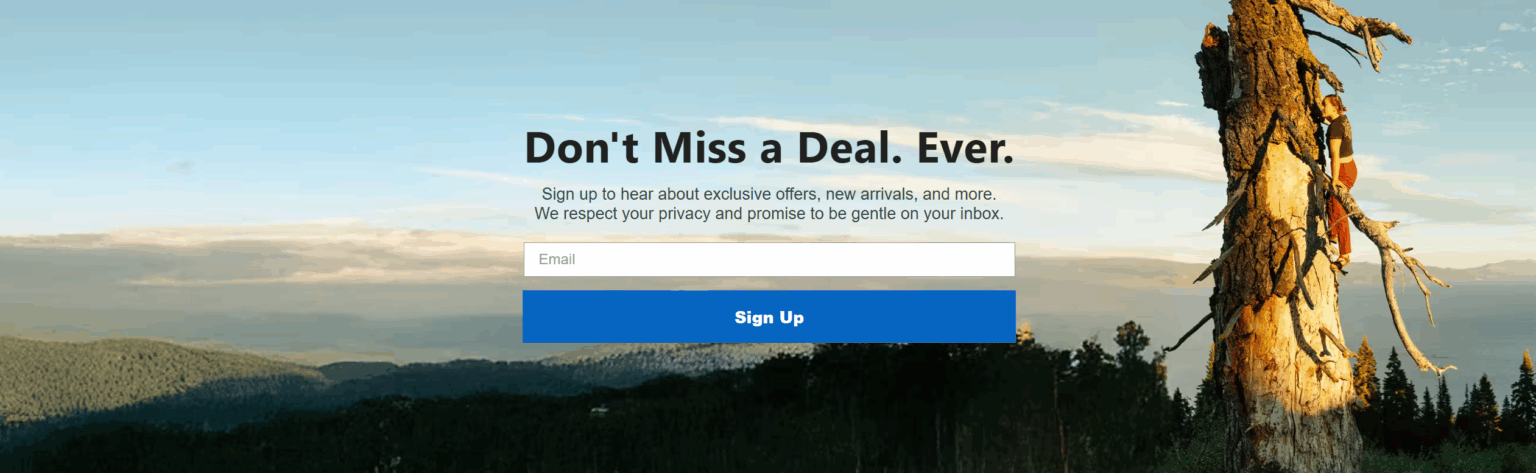Screen dimensions: 1536x473
Task: Click the word "Don't" in the headline
Action: pos(579,148)
